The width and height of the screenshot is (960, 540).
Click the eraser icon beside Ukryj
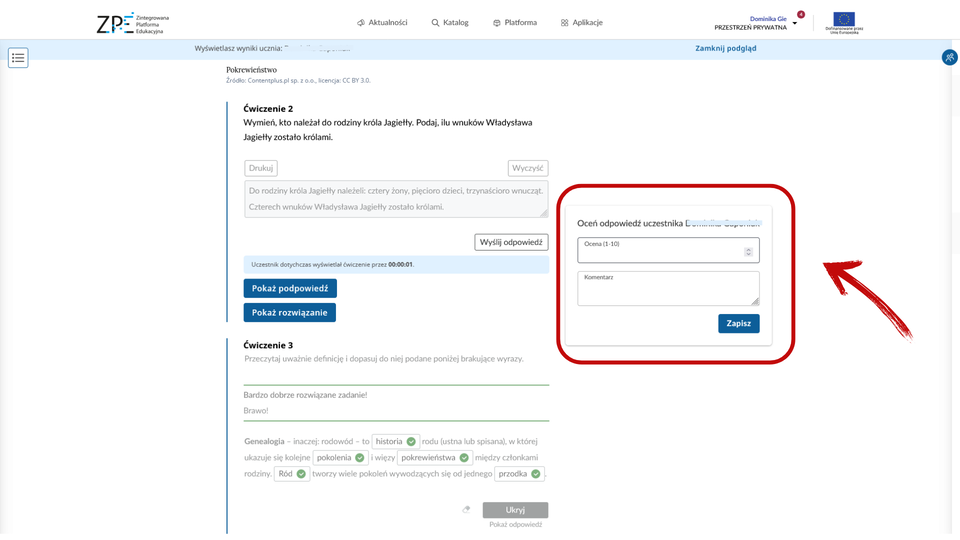tap(466, 510)
